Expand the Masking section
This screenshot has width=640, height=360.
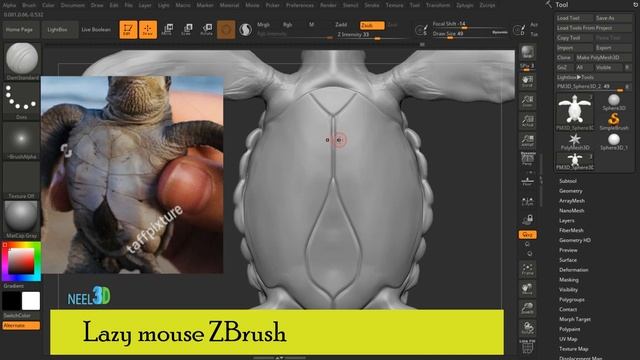point(569,280)
